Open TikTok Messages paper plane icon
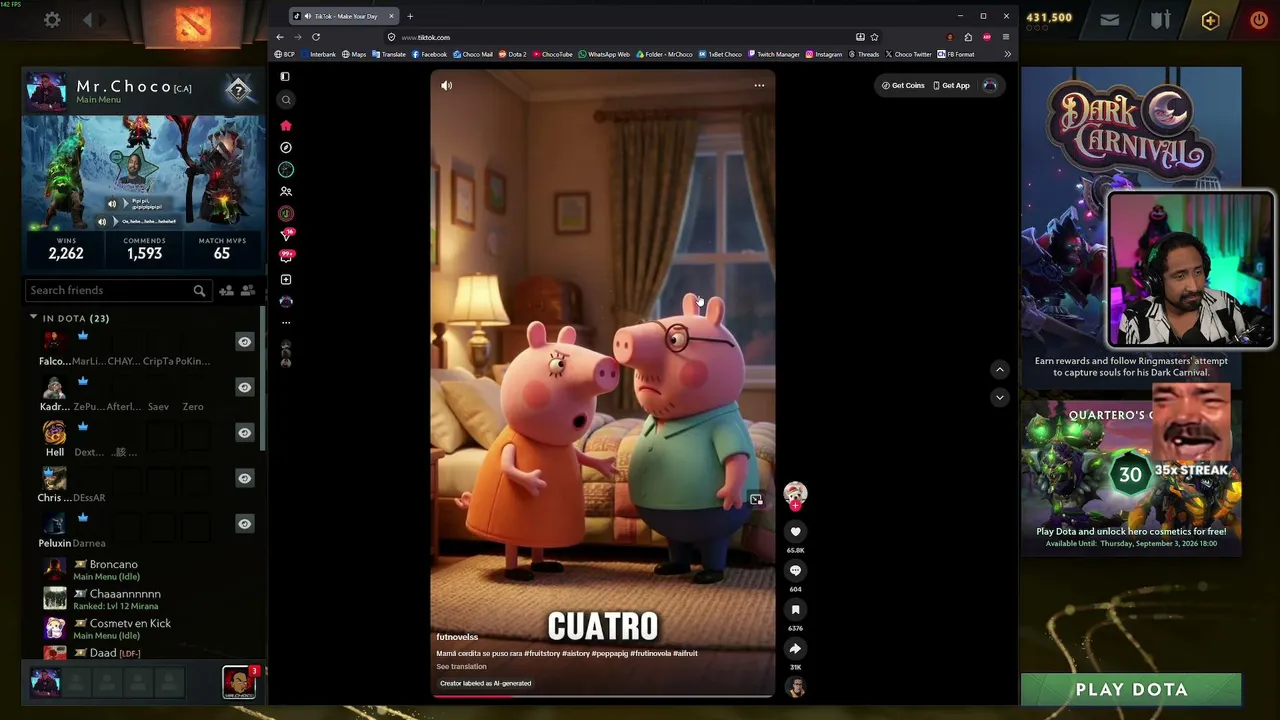Screen dimensions: 1280x720 (x=287, y=235)
